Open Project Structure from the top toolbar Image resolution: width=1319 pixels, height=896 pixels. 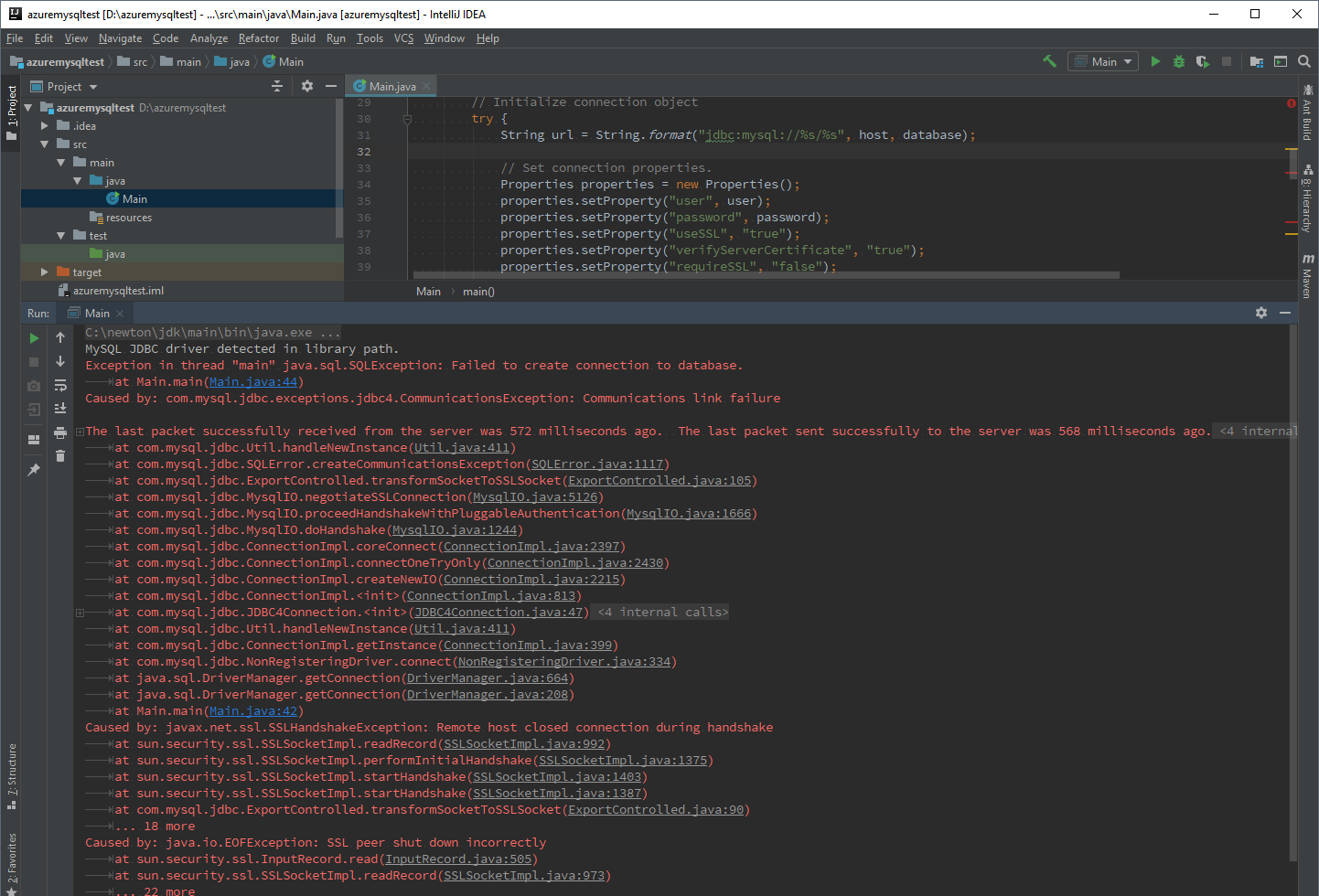click(x=1256, y=61)
